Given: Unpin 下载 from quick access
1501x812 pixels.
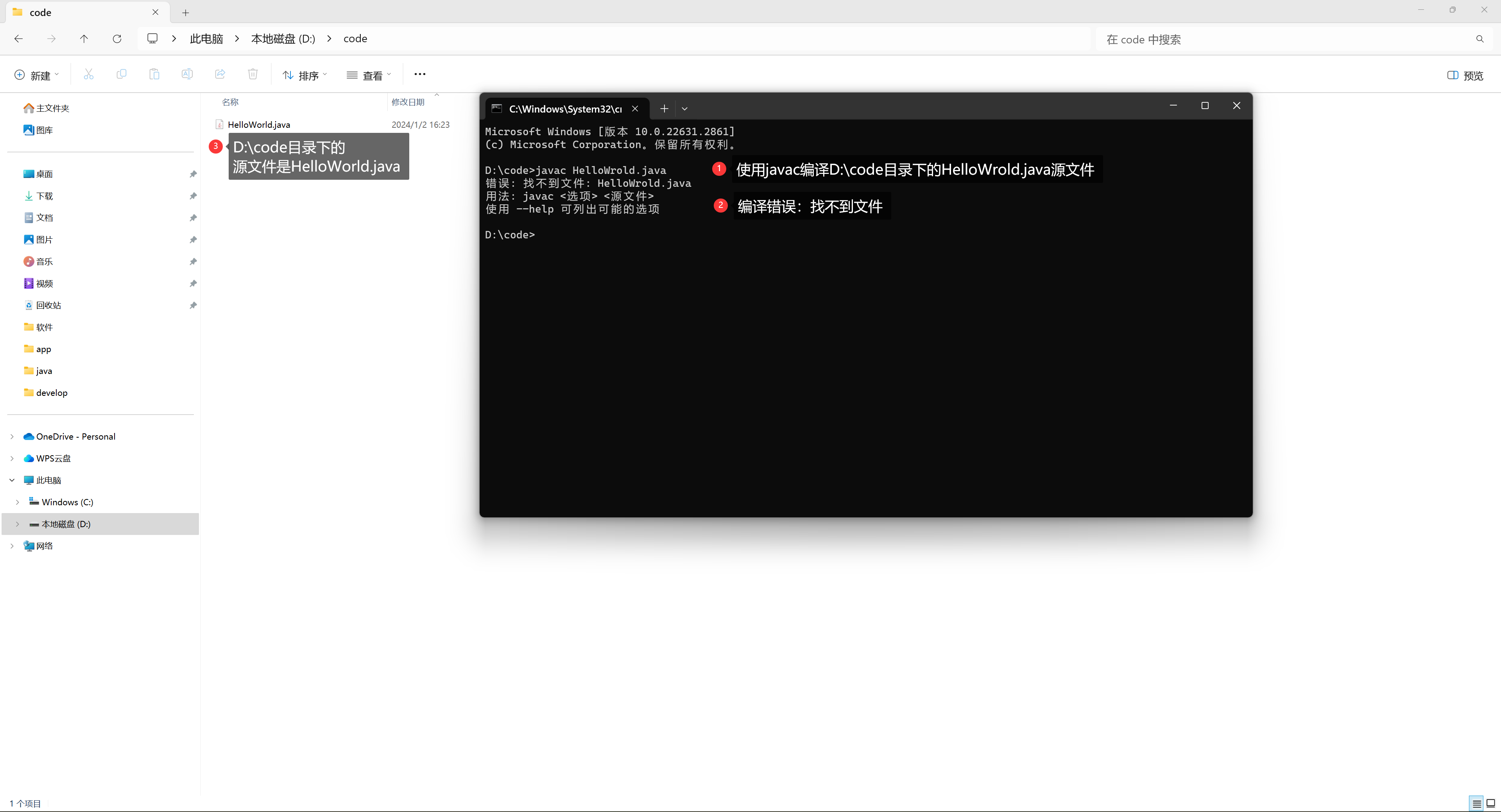Looking at the screenshot, I should [193, 196].
